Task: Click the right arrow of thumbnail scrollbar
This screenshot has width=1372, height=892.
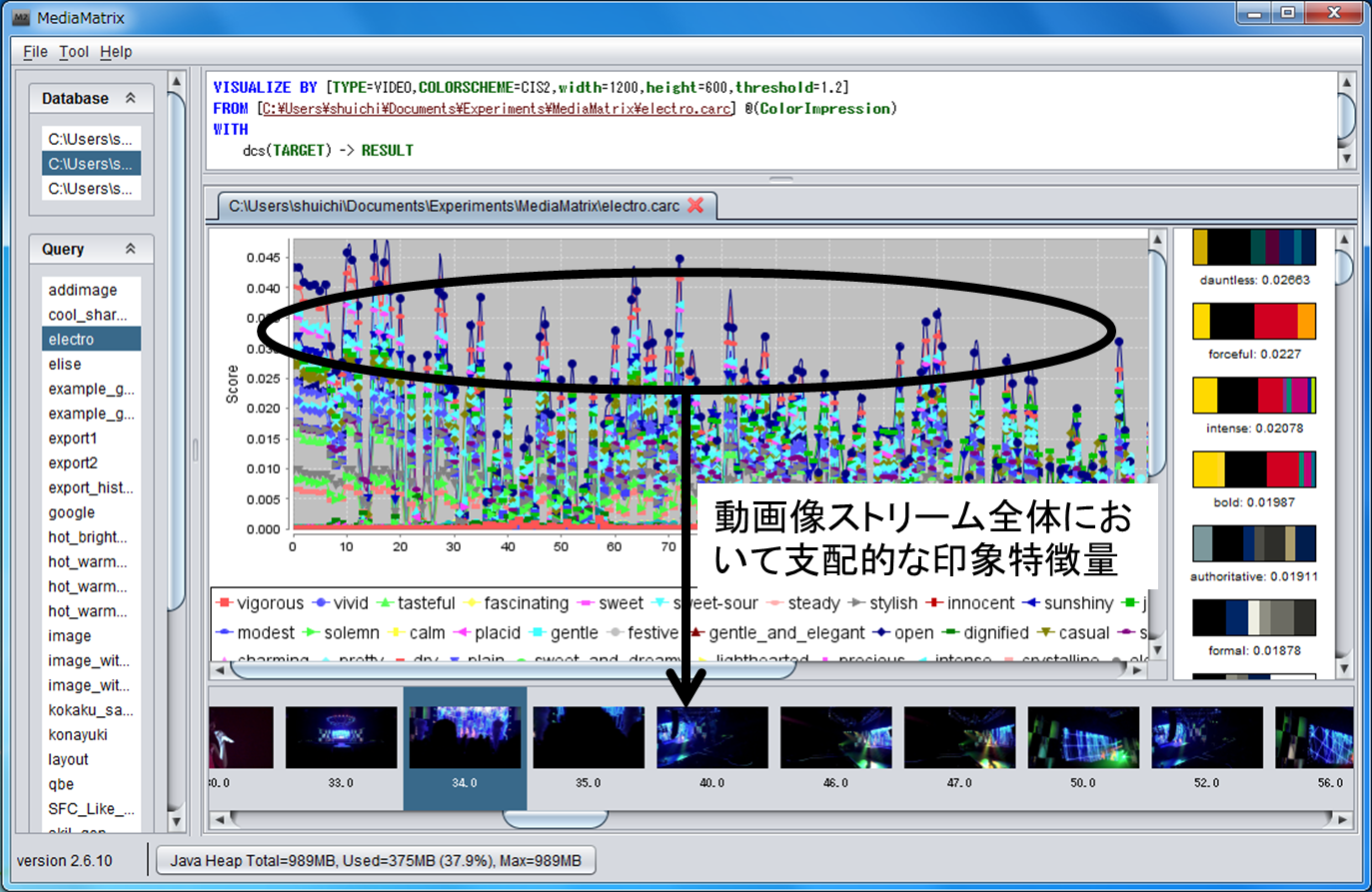Action: [x=1344, y=820]
